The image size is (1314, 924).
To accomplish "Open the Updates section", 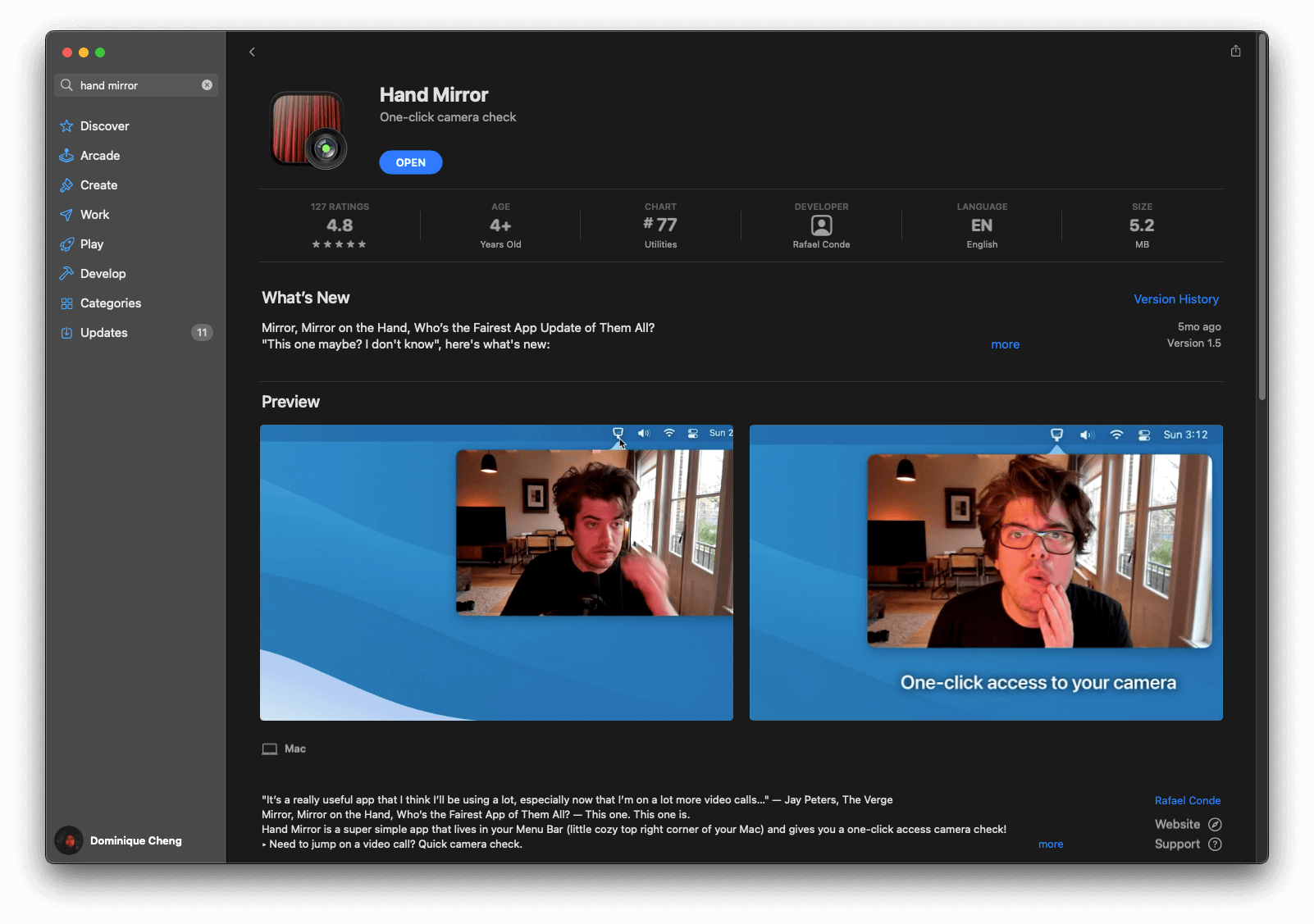I will [104, 333].
